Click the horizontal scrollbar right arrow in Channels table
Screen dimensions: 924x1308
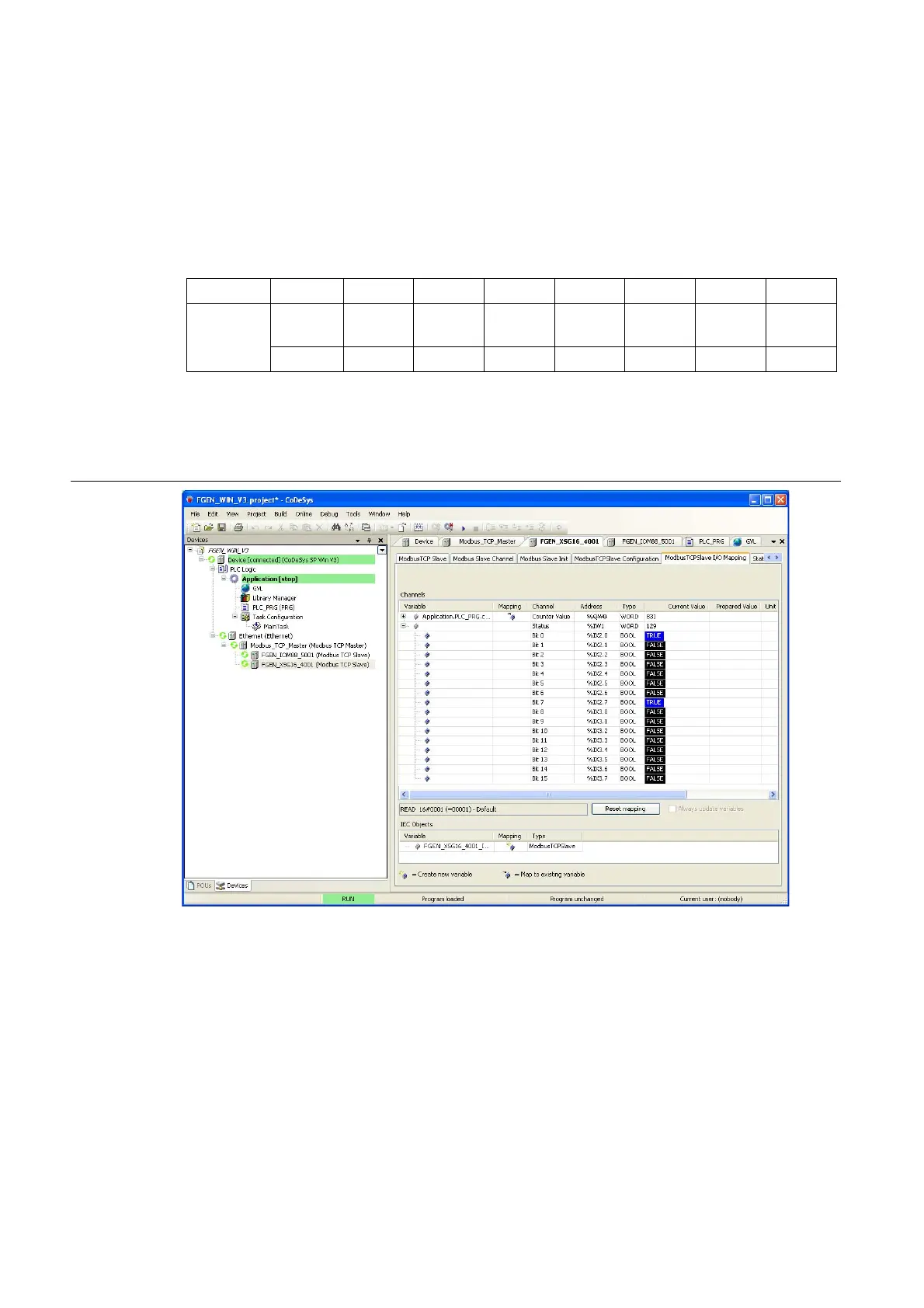773,795
